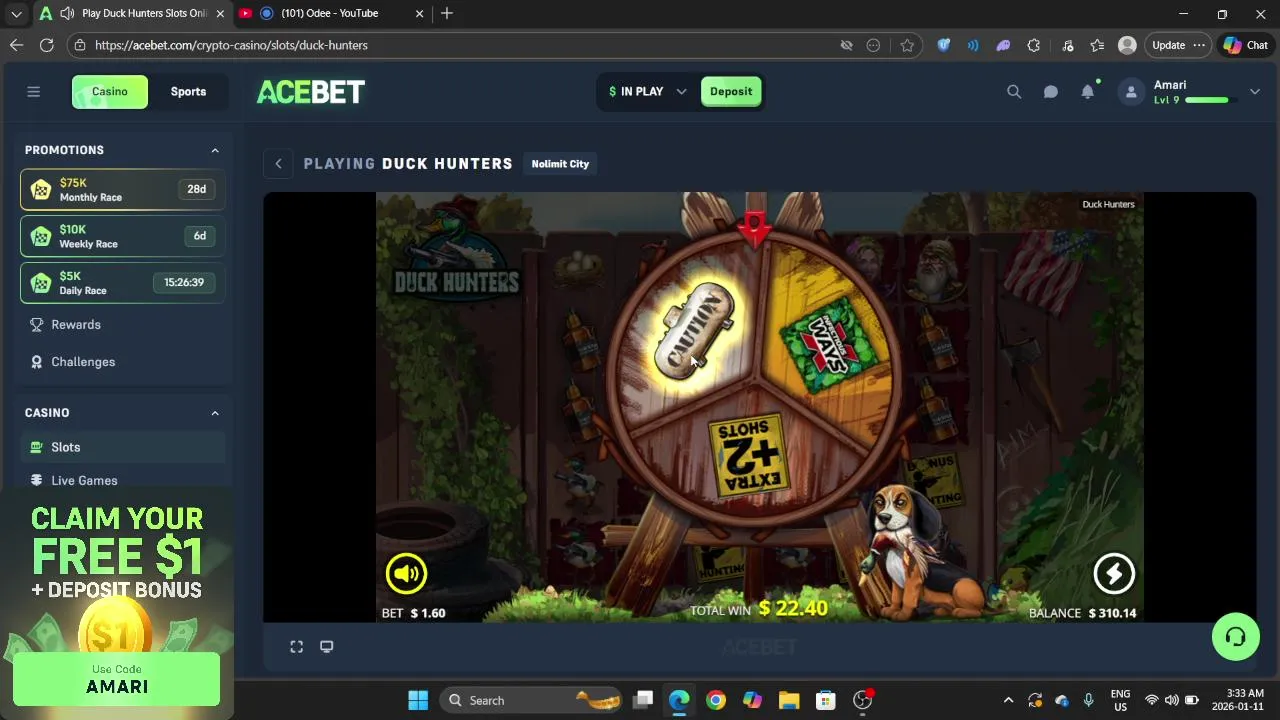This screenshot has height=720, width=1280.
Task: Open the Challenges page
Action: click(83, 362)
